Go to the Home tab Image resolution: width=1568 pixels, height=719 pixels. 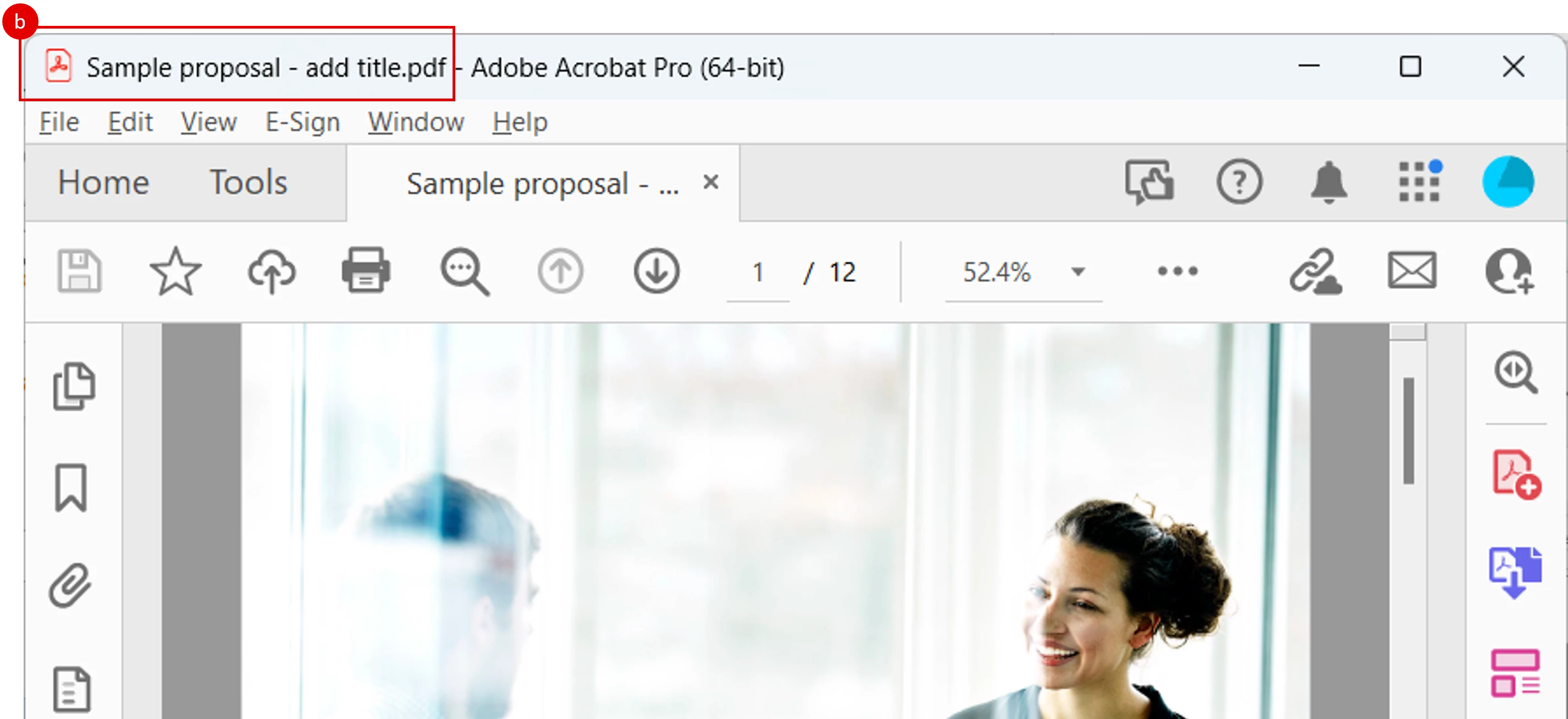click(103, 183)
